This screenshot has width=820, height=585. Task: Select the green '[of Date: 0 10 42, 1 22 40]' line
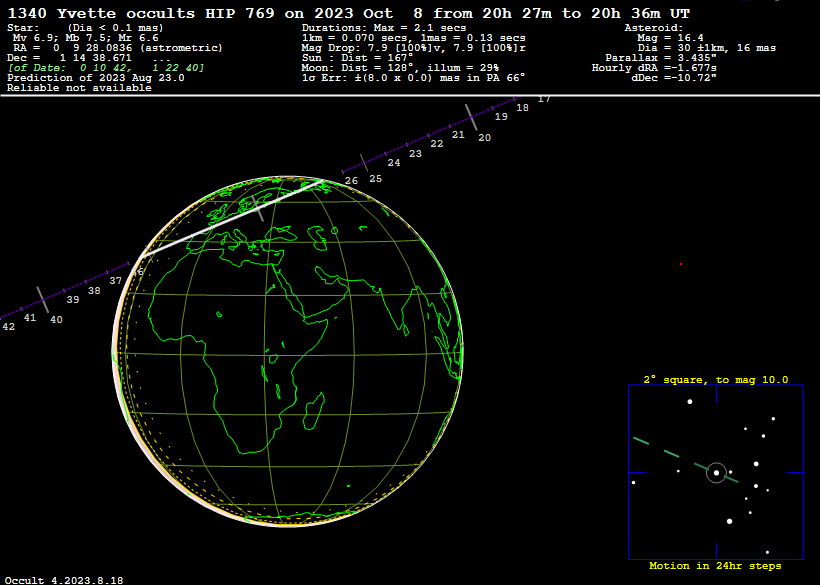click(x=106, y=68)
